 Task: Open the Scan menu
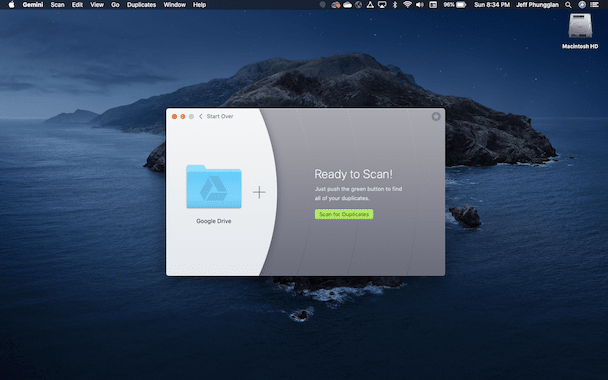coord(57,5)
